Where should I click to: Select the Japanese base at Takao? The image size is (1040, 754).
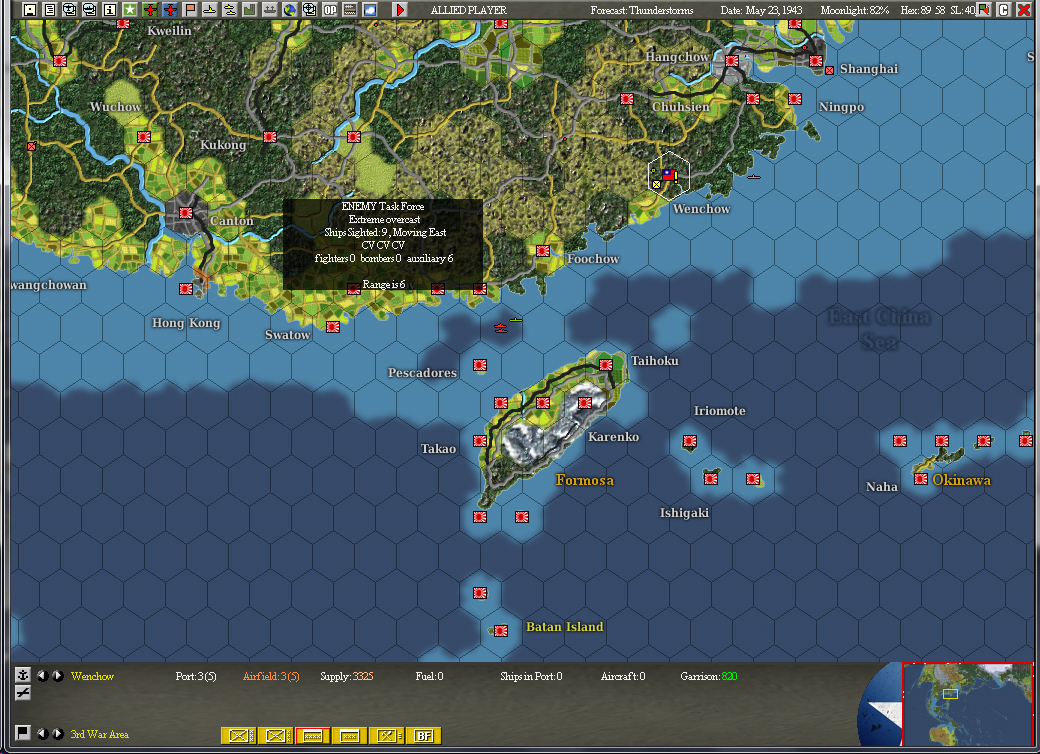click(480, 440)
